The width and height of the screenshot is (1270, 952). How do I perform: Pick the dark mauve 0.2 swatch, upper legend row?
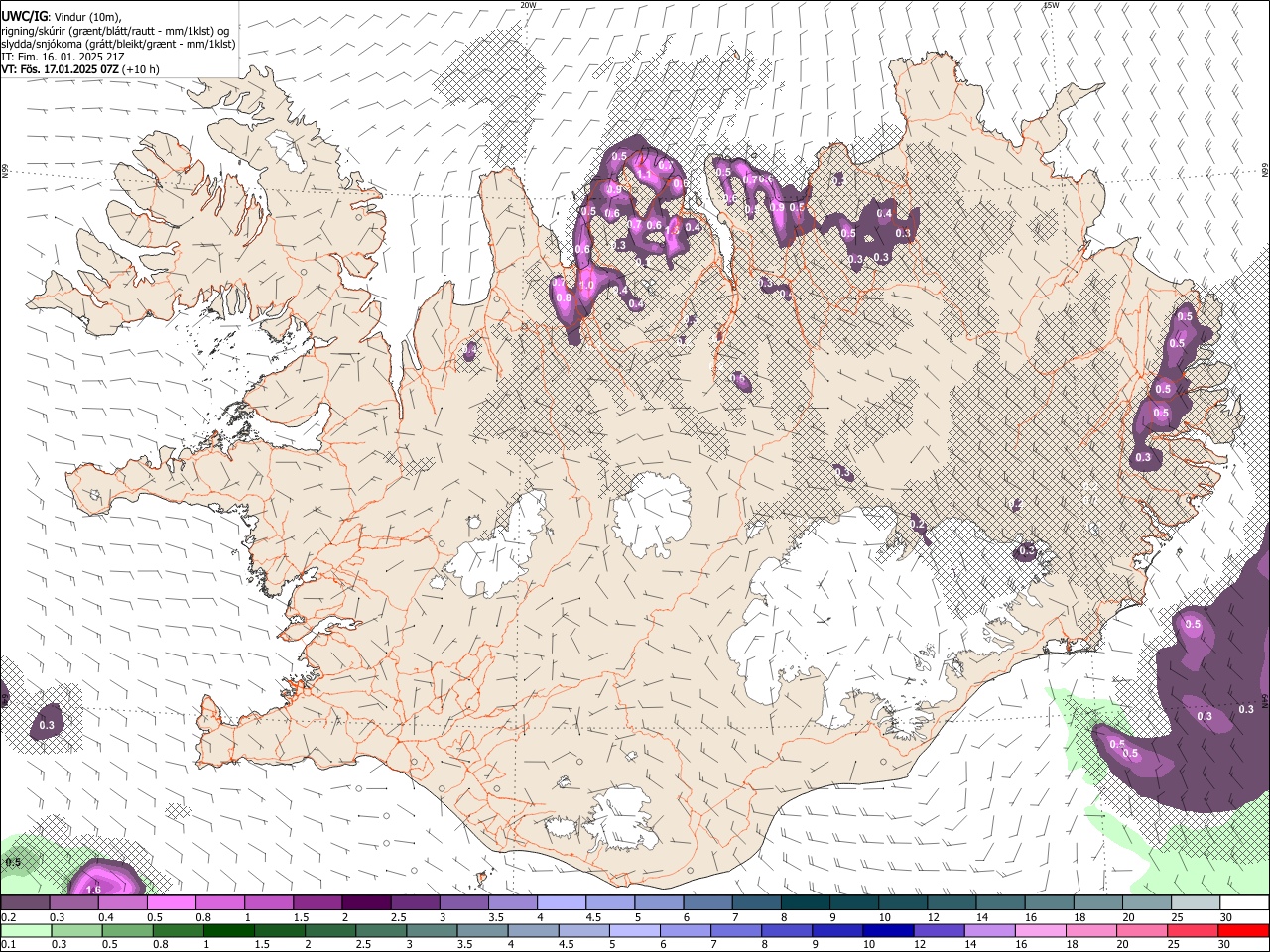tap(26, 903)
